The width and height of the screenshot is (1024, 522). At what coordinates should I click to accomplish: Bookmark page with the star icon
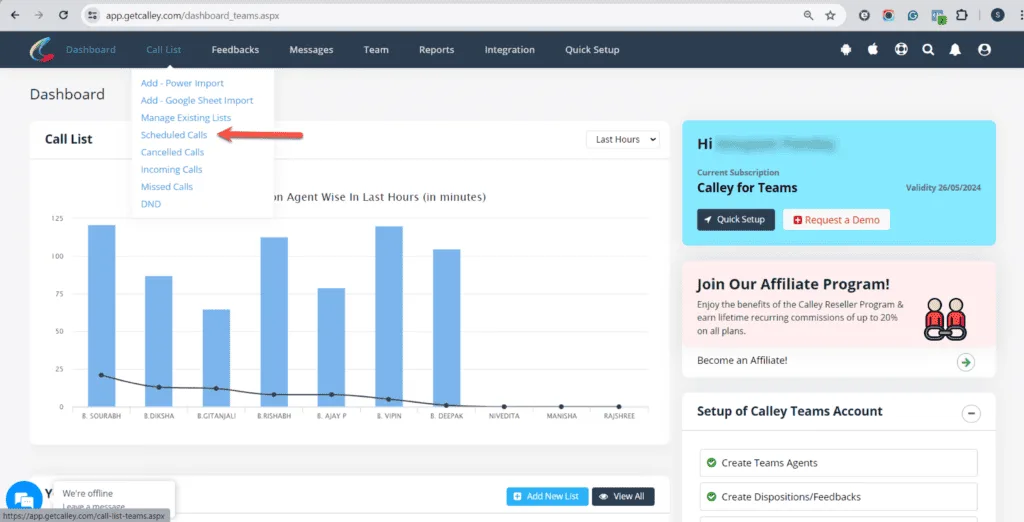point(830,15)
